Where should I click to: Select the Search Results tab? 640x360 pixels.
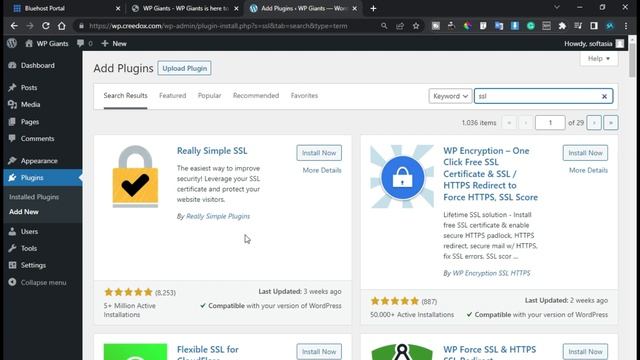[x=125, y=96]
